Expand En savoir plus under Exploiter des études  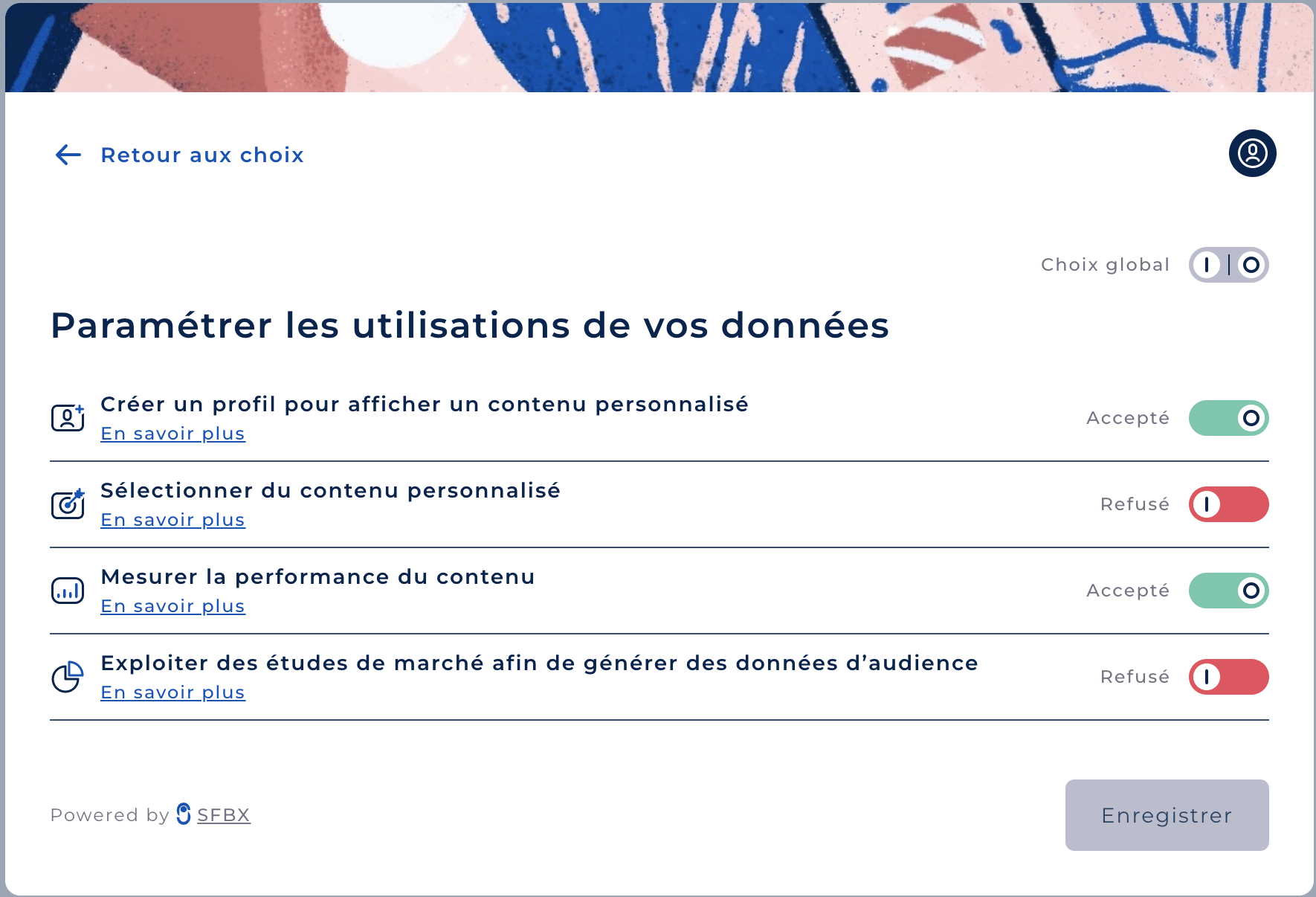coord(172,692)
